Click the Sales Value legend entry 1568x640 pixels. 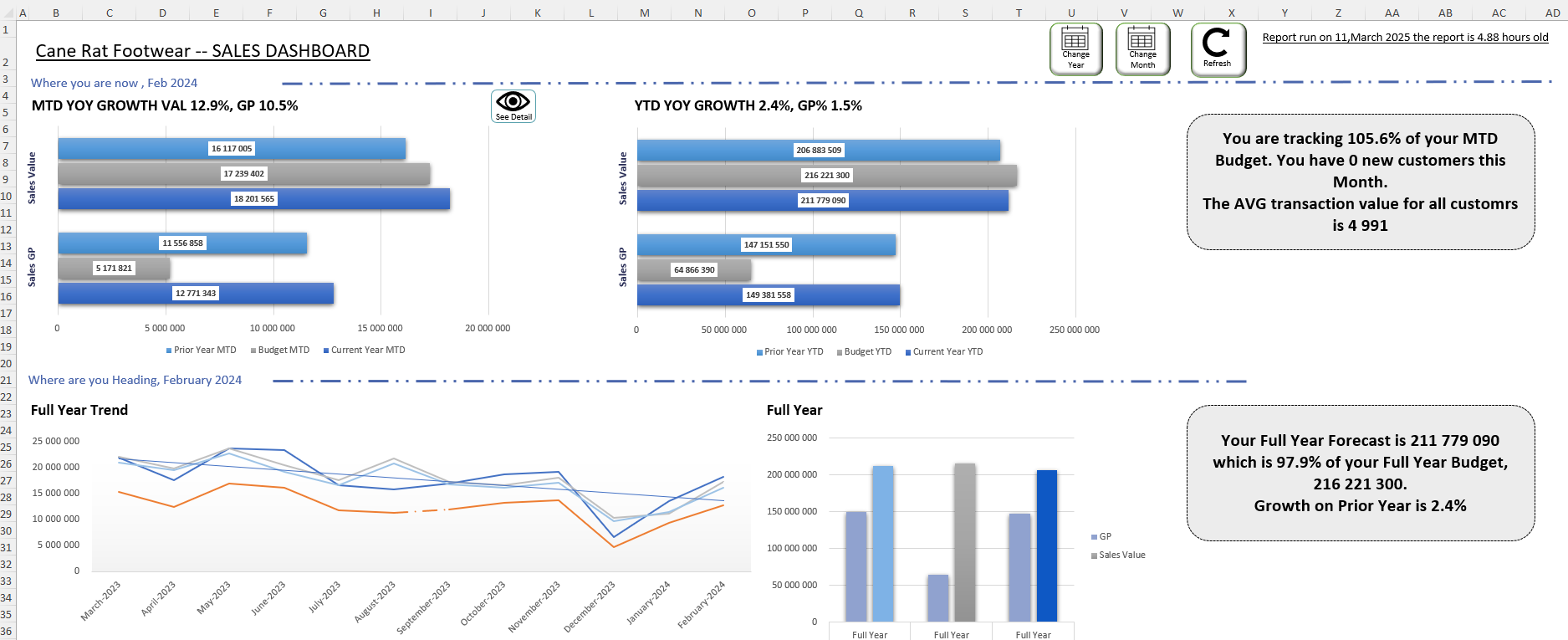1121,556
